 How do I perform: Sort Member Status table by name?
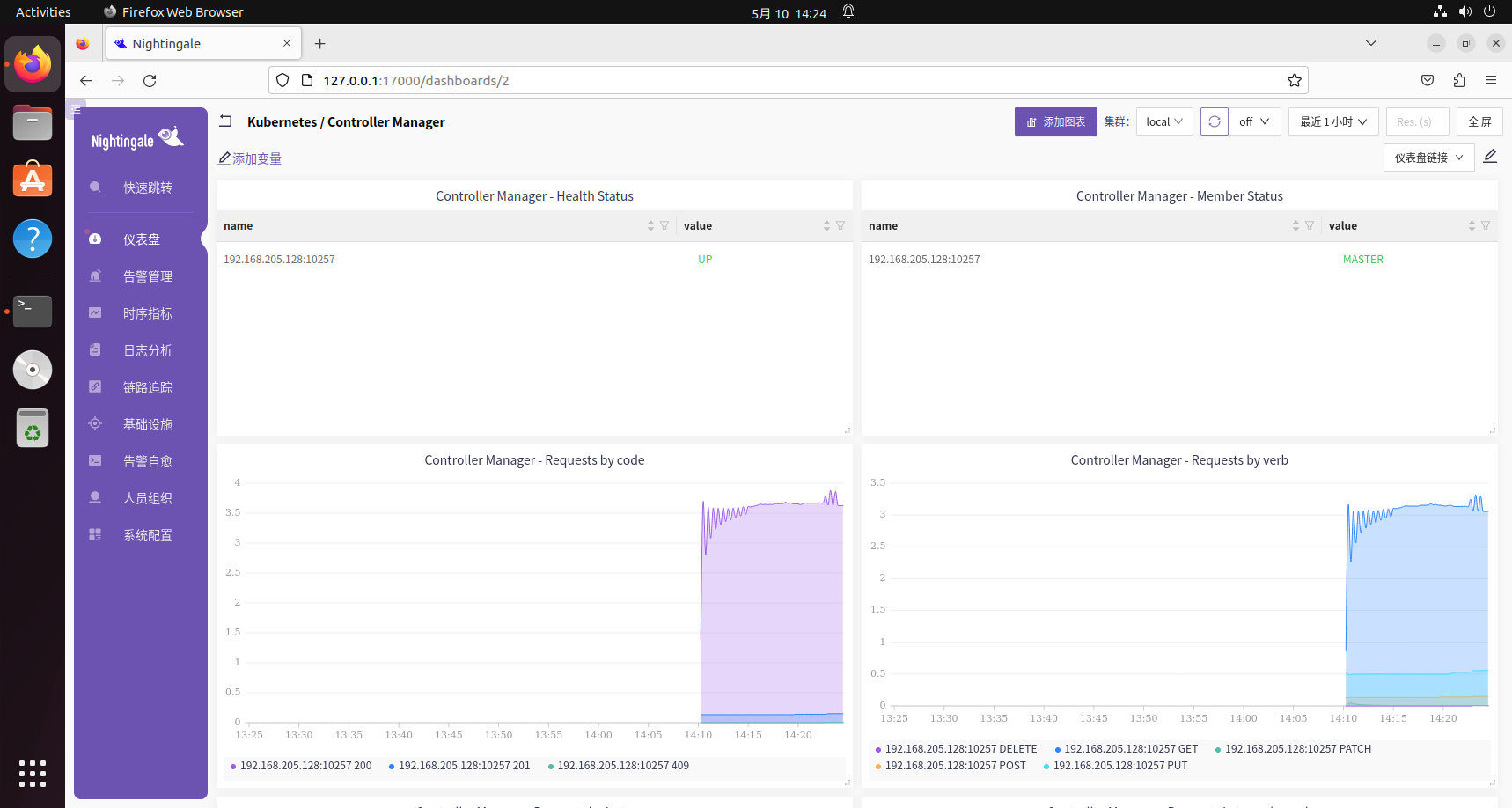tap(1295, 226)
